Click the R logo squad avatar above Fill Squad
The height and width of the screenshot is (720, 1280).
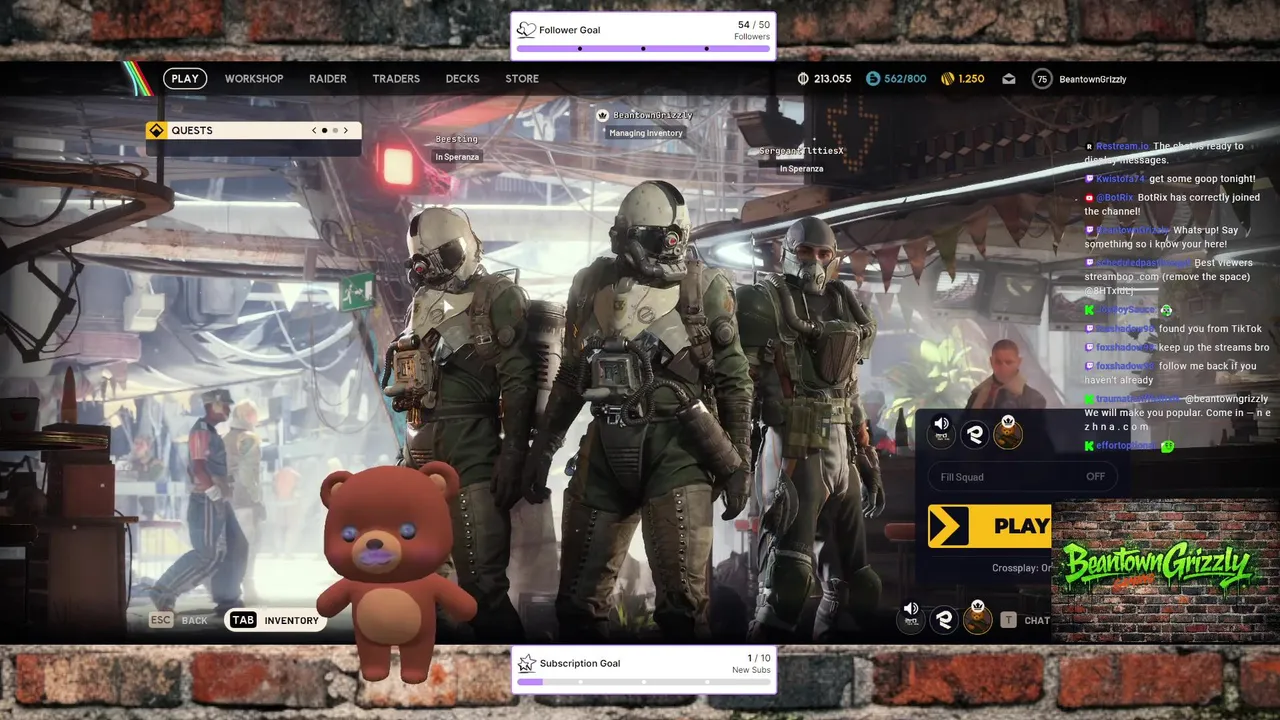(975, 434)
